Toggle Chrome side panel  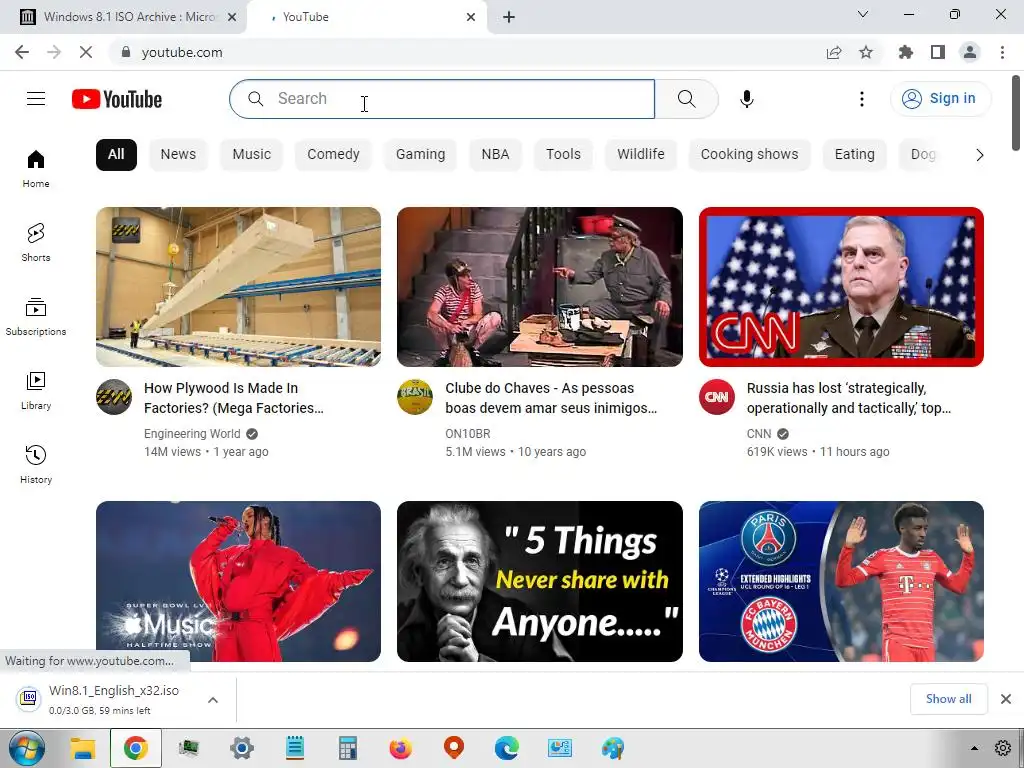tap(938, 52)
